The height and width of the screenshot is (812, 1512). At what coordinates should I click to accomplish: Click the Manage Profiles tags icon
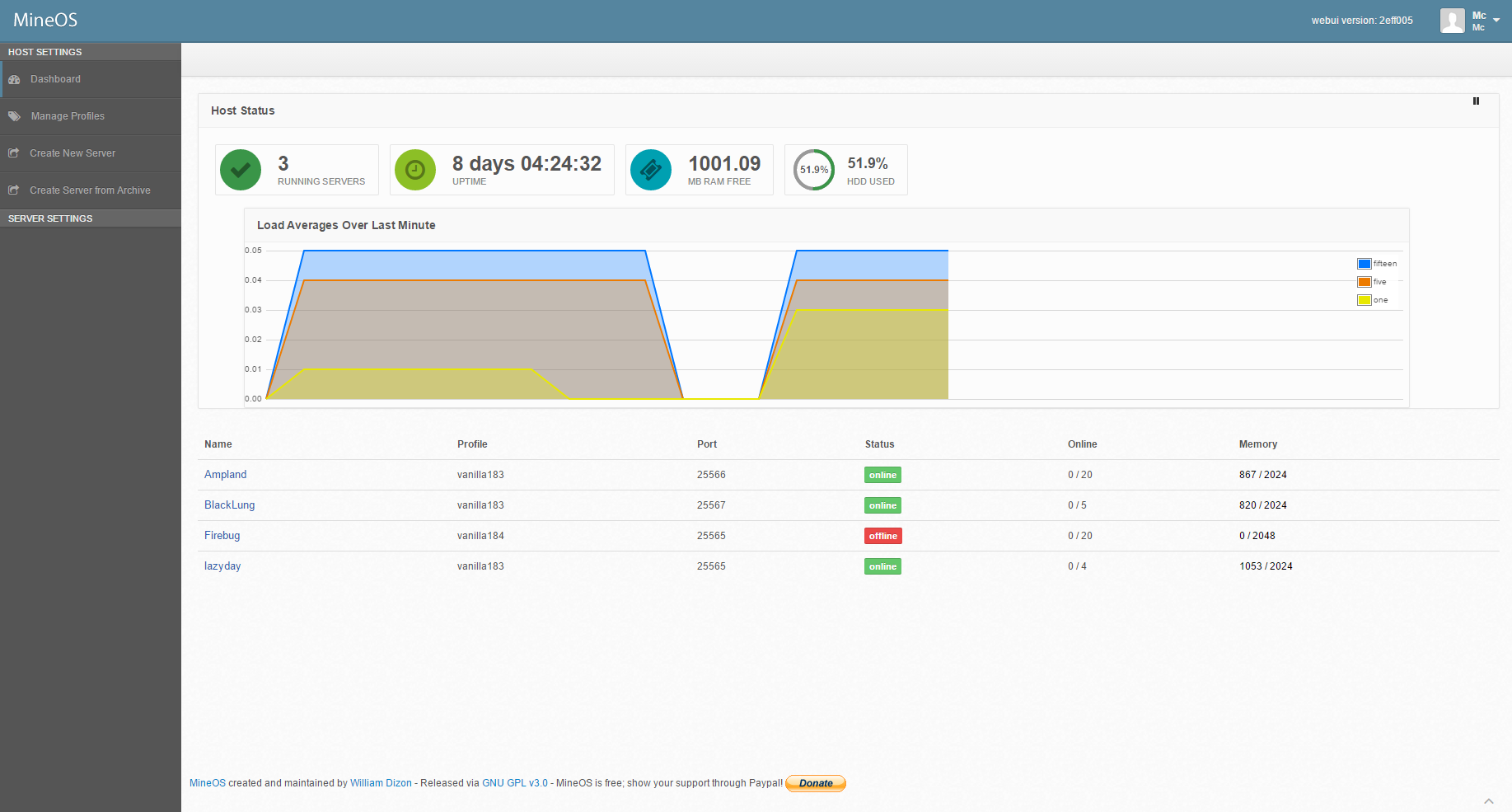point(14,116)
